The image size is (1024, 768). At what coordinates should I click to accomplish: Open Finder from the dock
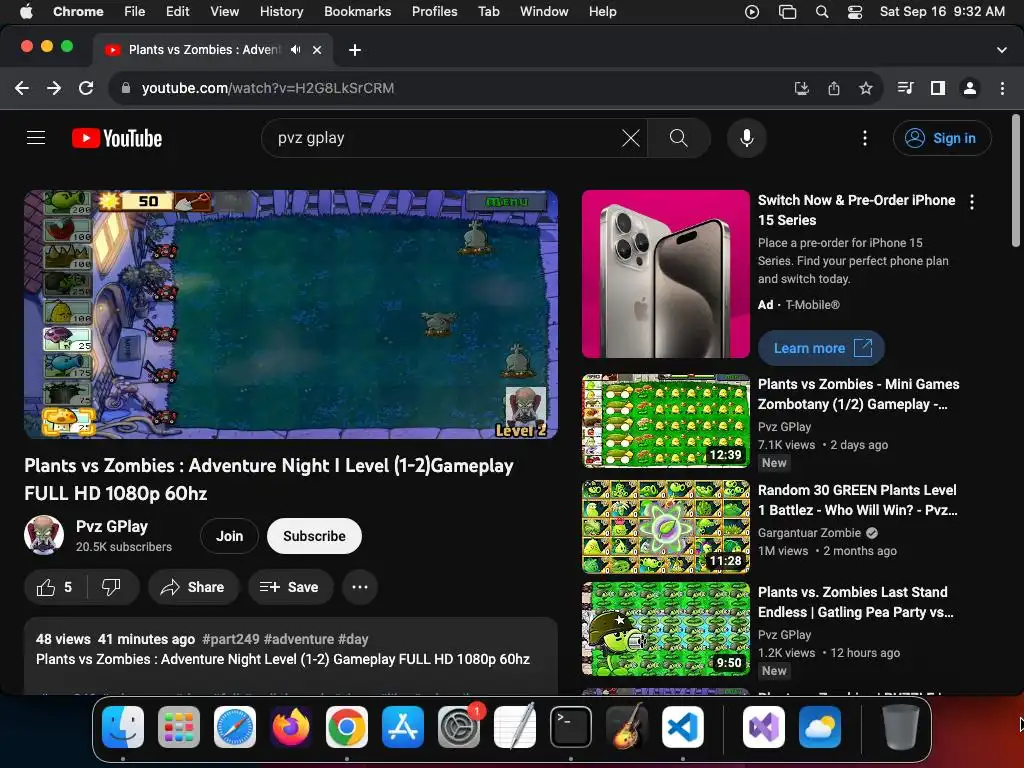click(123, 727)
